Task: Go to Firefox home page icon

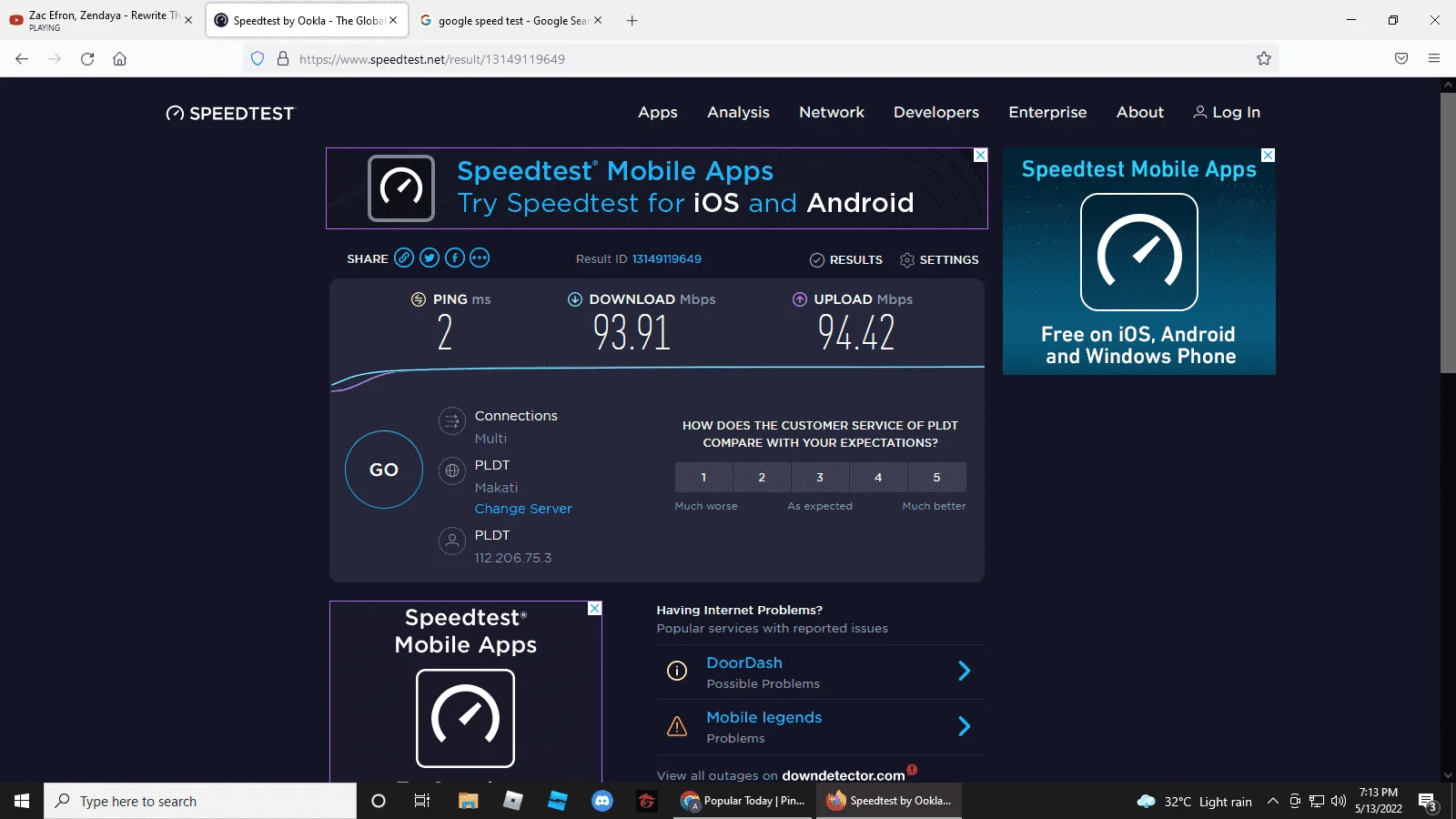Action: click(x=119, y=59)
